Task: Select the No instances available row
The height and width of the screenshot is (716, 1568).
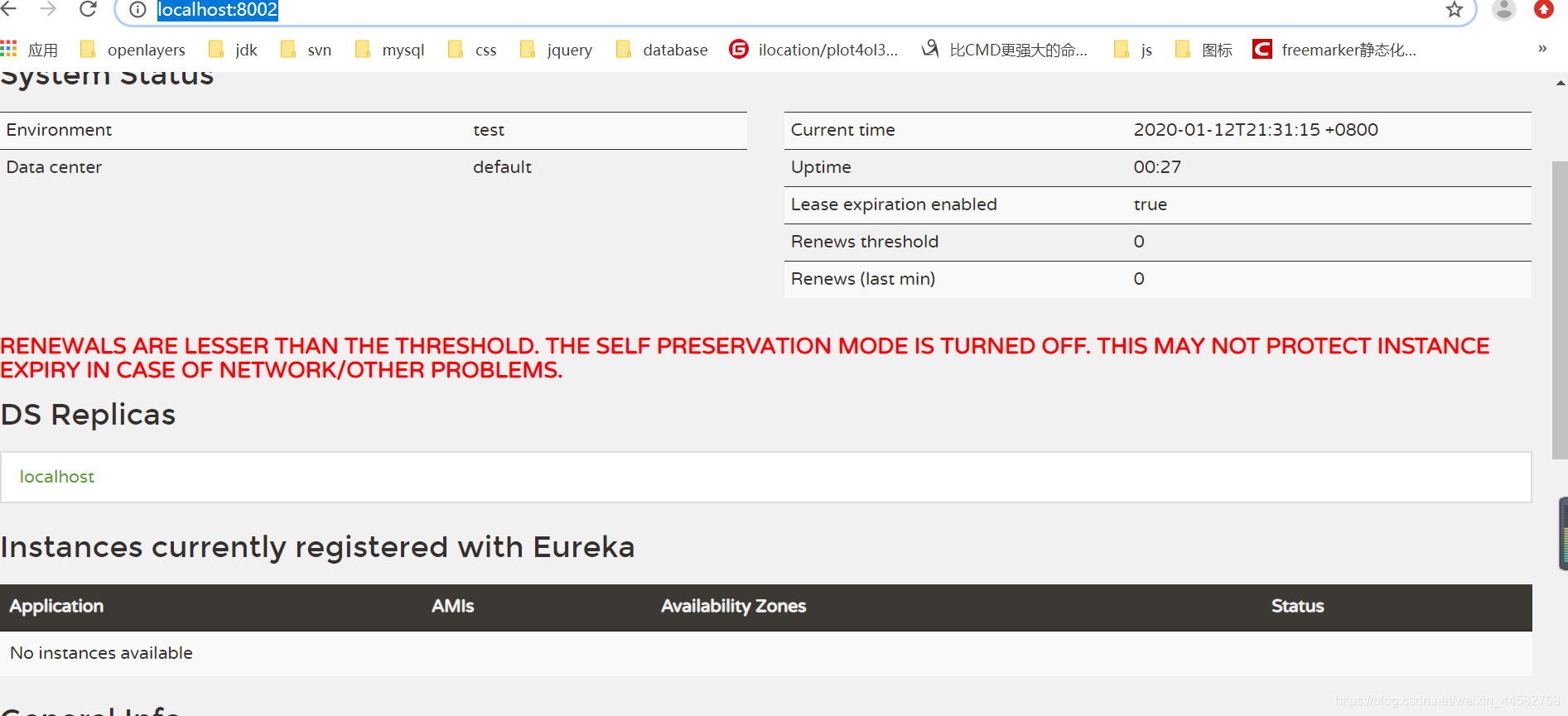Action: (x=766, y=653)
